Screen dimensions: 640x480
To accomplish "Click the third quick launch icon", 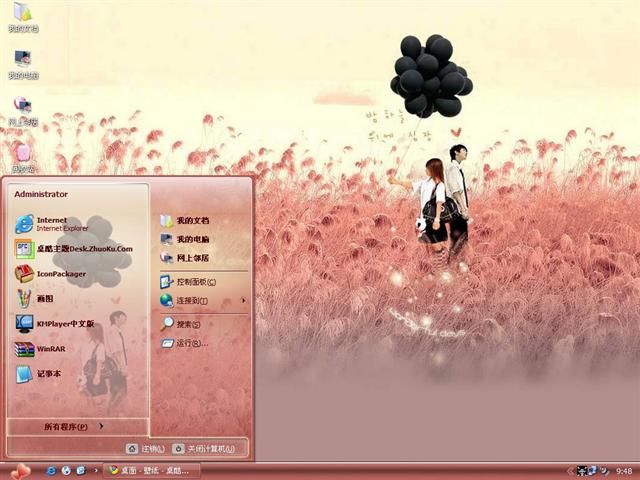I will [81, 471].
